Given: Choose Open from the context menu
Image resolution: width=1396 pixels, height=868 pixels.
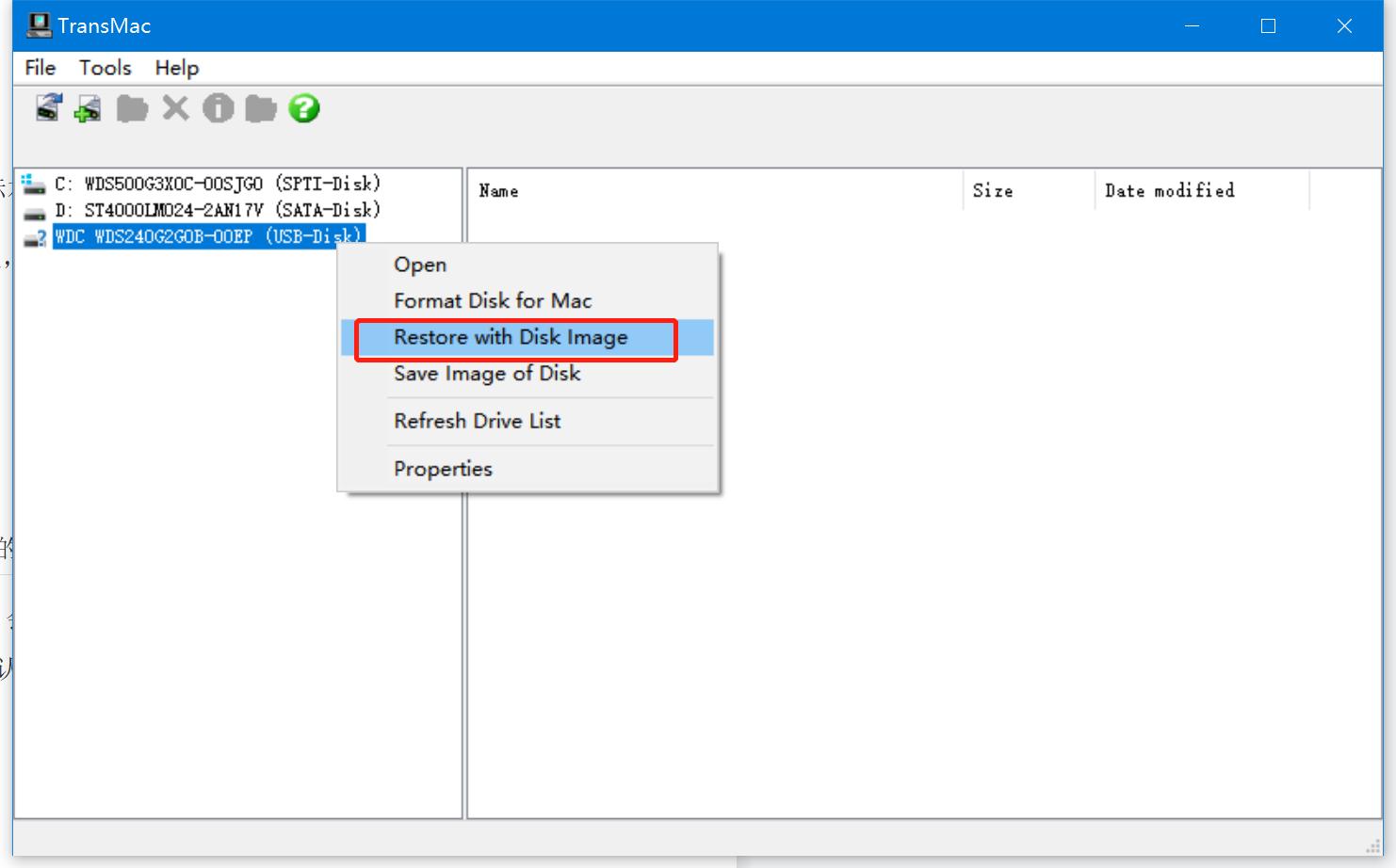Looking at the screenshot, I should point(420,265).
